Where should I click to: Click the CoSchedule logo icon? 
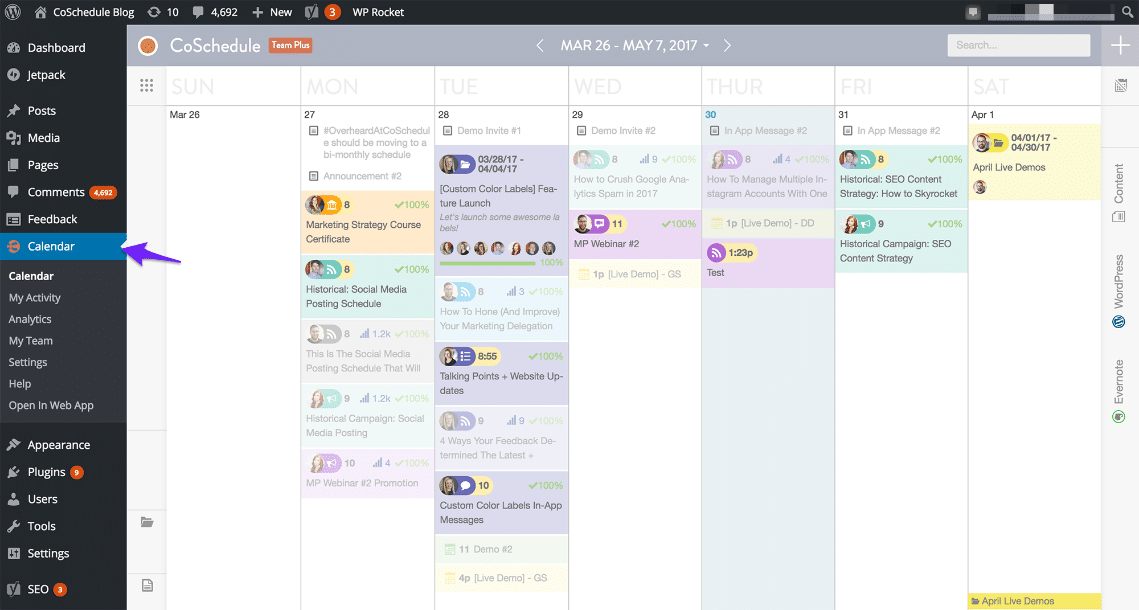pyautogui.click(x=148, y=45)
